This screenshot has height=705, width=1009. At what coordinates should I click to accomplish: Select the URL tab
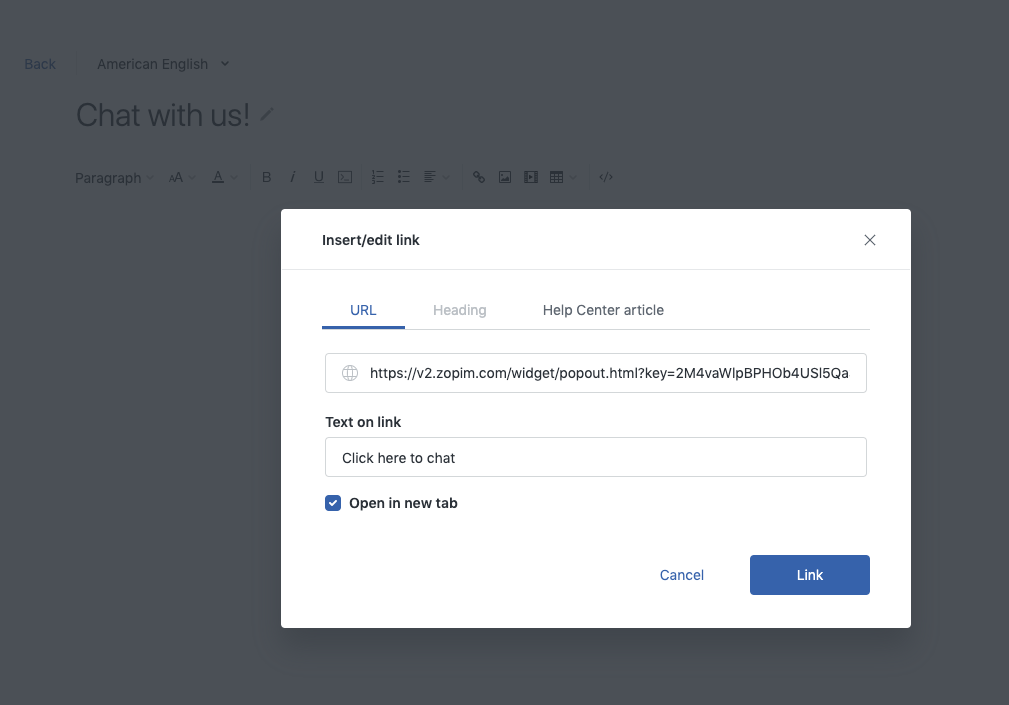pos(363,310)
